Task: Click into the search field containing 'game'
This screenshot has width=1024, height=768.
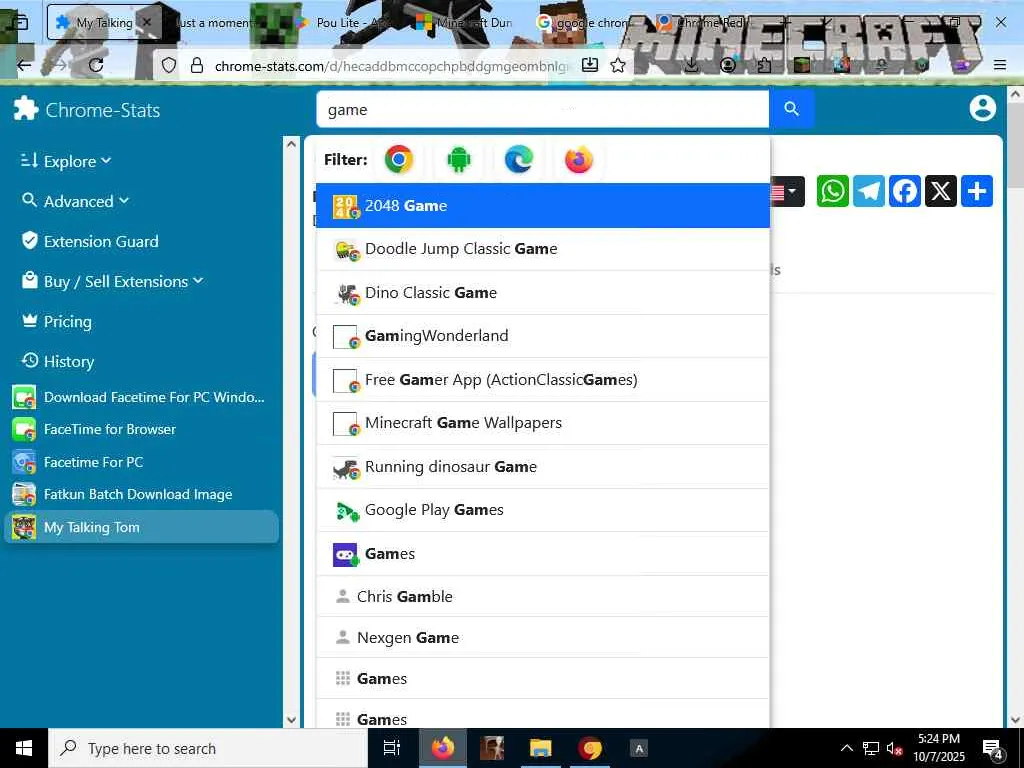Action: tap(542, 109)
